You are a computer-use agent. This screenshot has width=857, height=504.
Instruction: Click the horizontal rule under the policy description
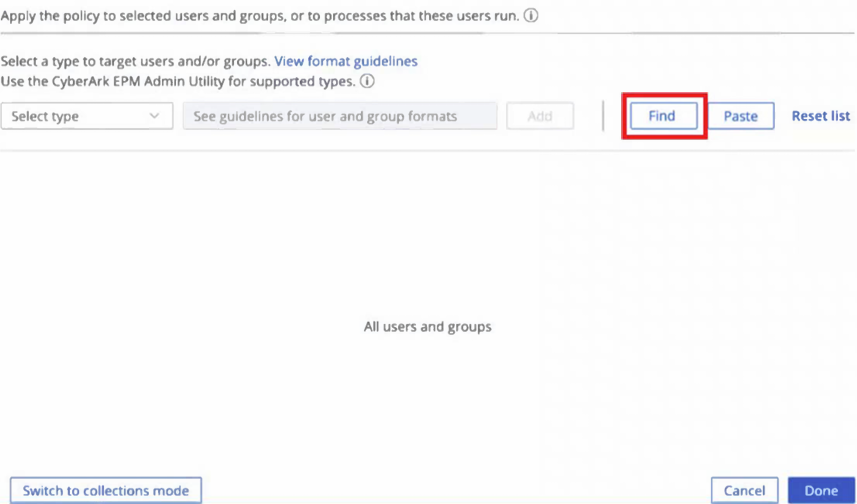tap(428, 33)
